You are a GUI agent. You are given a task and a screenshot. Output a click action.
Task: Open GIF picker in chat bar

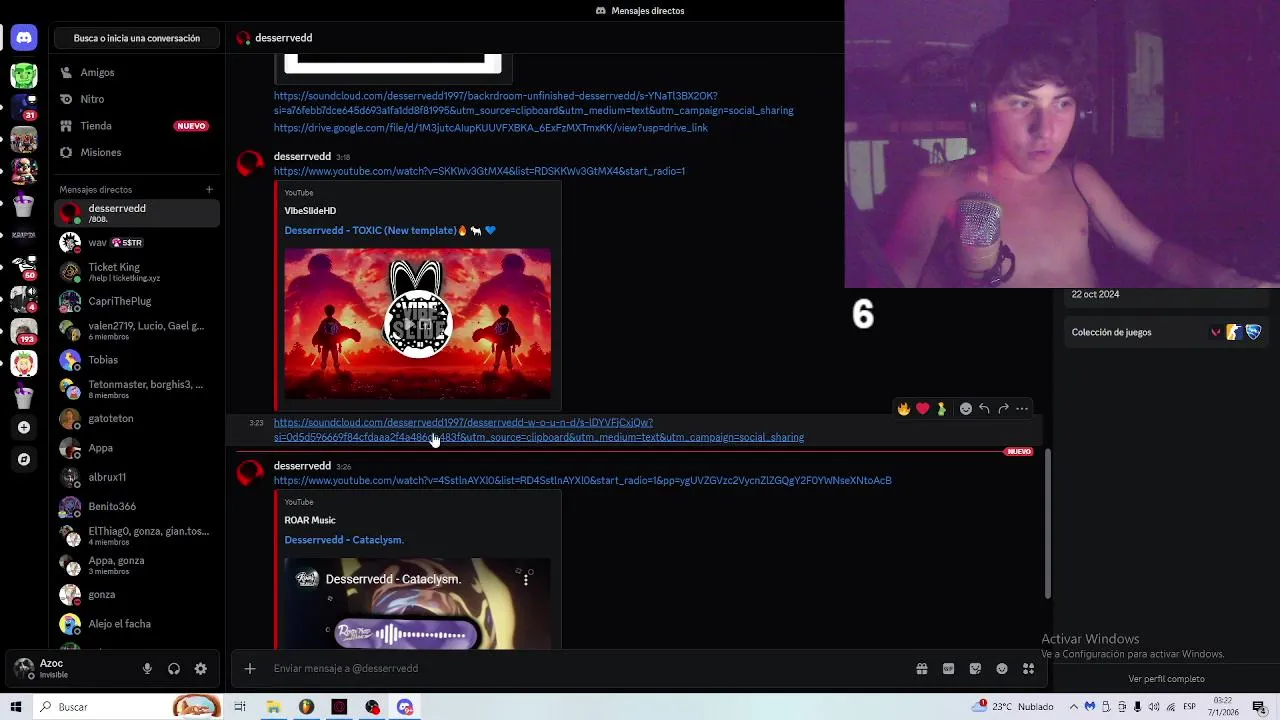click(948, 669)
